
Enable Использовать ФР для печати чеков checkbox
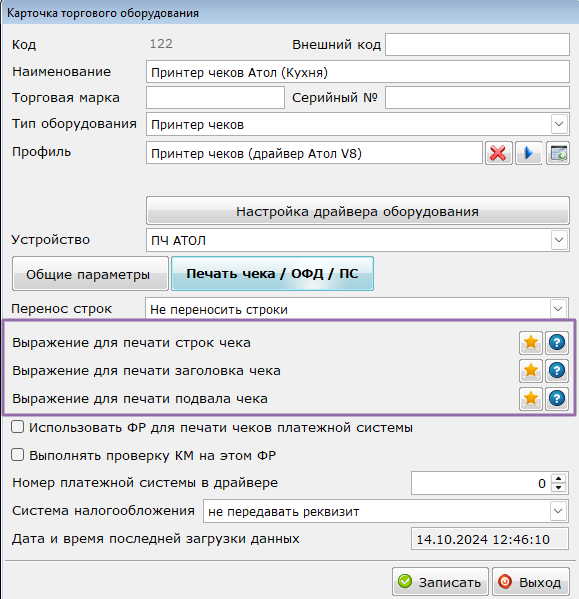tap(18, 427)
